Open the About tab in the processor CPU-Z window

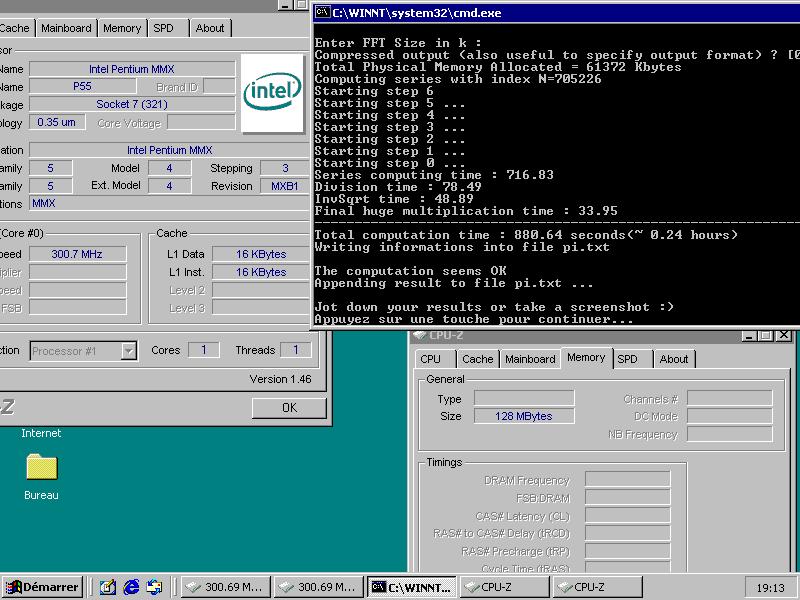click(x=210, y=28)
